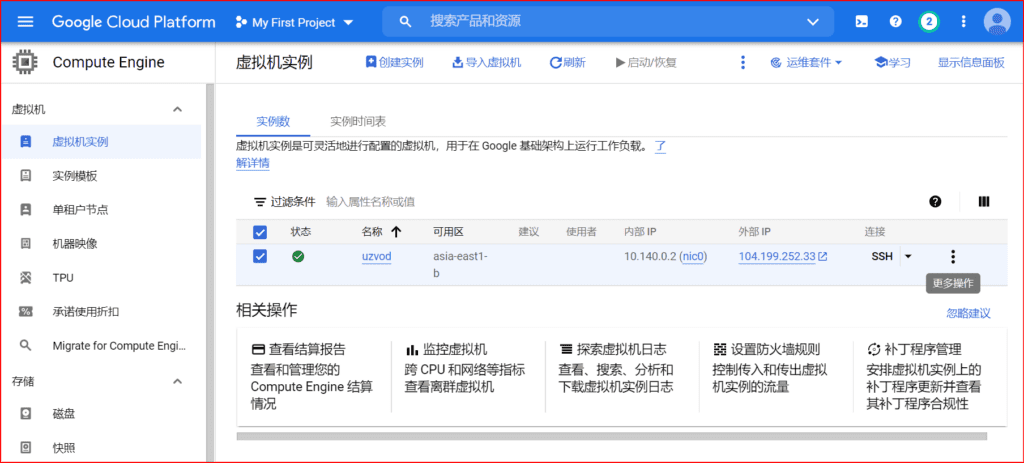Click the 学习 button
This screenshot has height=463, width=1024.
892,63
